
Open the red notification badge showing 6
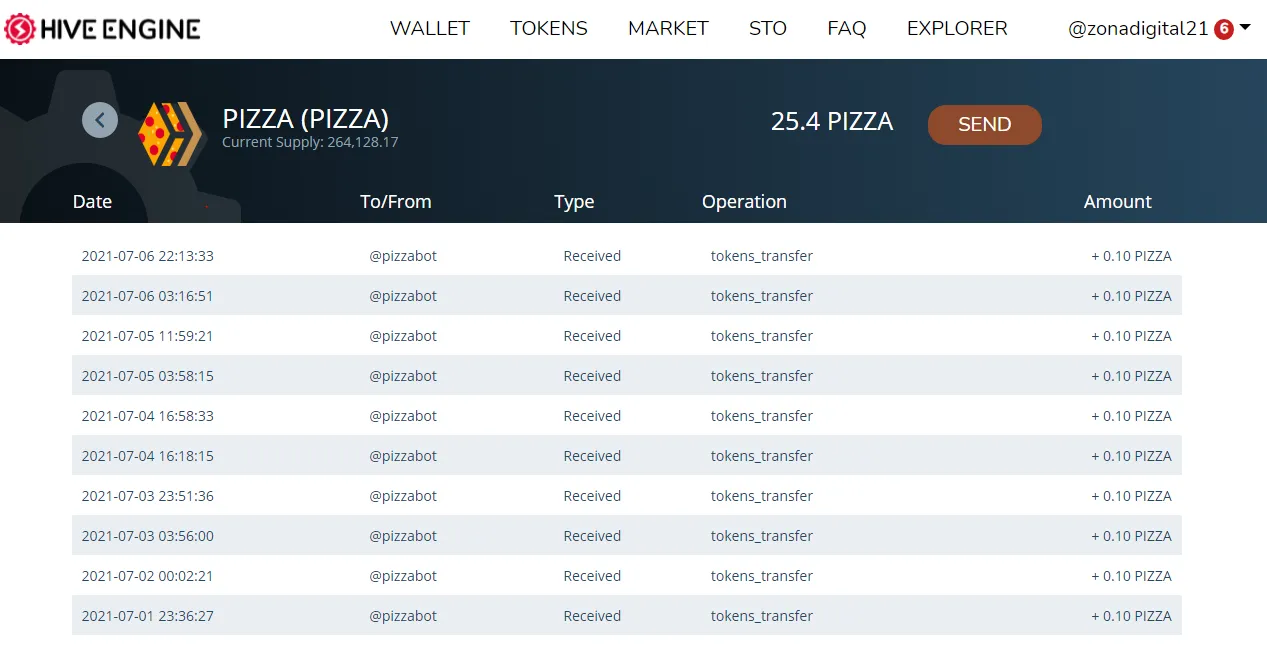[x=1223, y=29]
